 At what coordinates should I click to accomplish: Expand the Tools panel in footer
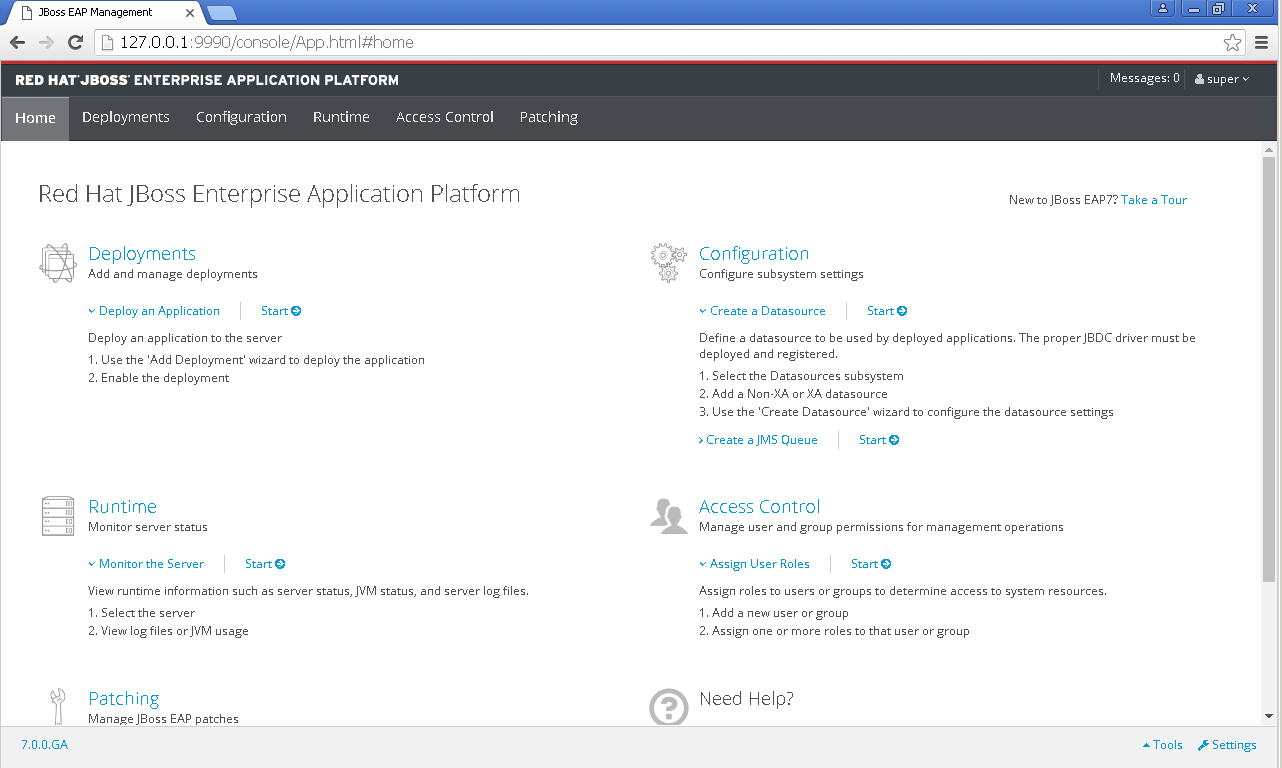(1162, 745)
